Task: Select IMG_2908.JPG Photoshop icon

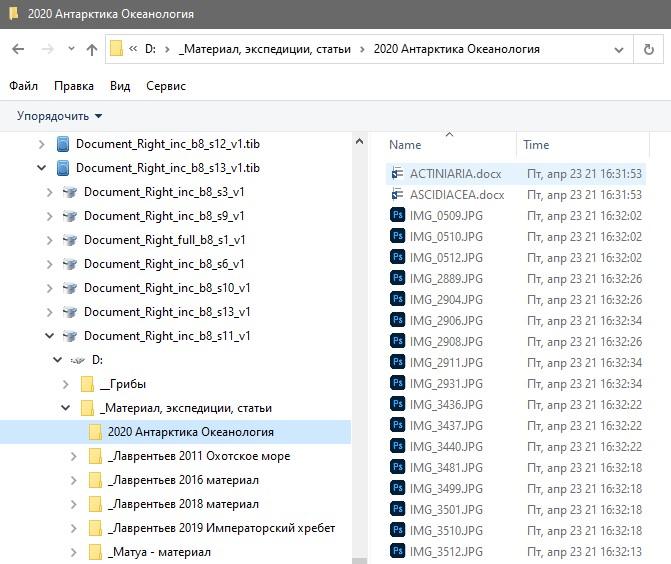Action: click(398, 340)
